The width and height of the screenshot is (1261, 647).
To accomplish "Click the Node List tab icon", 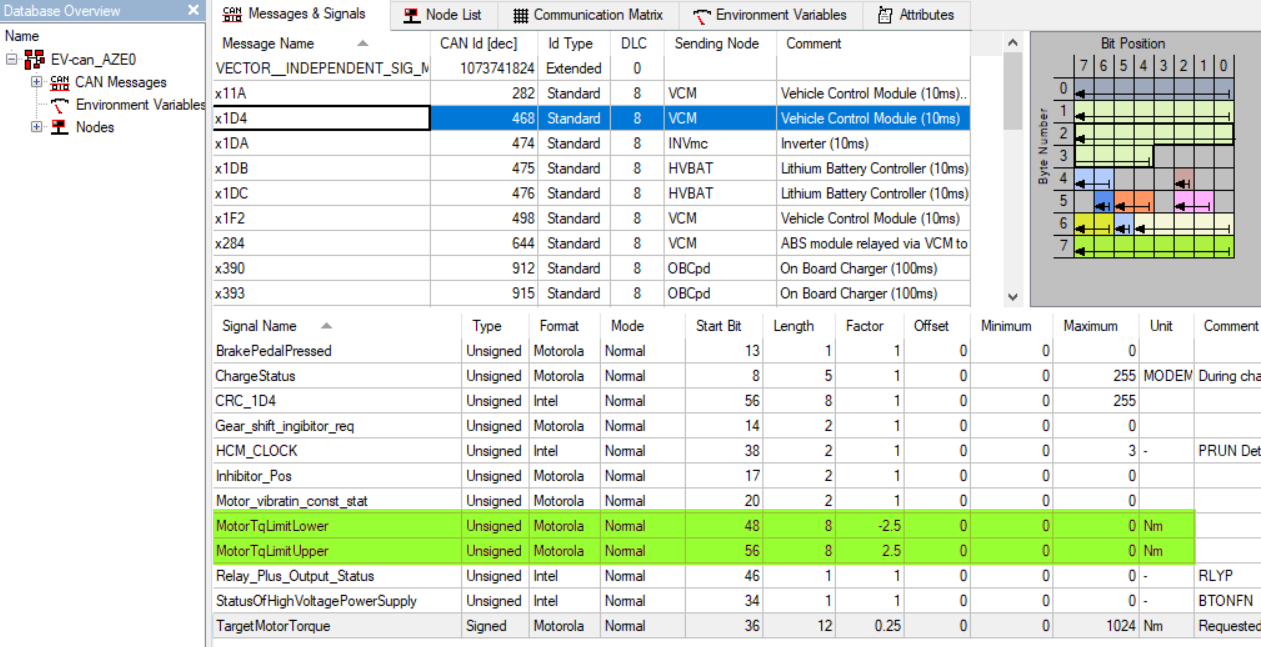I will (411, 15).
